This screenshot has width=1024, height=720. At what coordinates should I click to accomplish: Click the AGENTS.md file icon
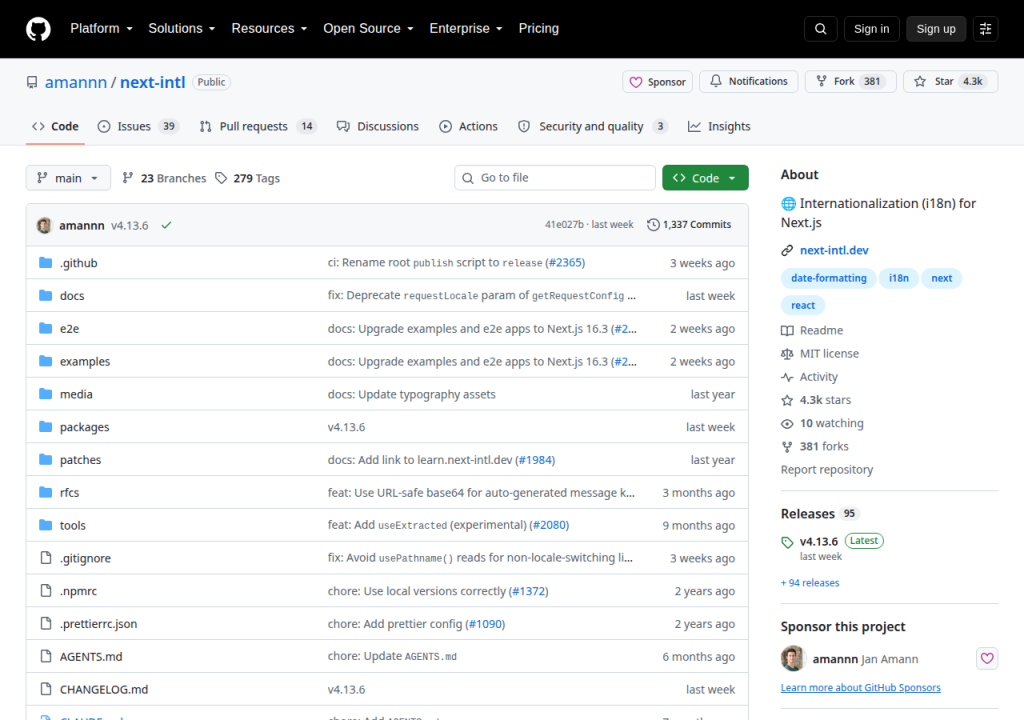click(45, 656)
